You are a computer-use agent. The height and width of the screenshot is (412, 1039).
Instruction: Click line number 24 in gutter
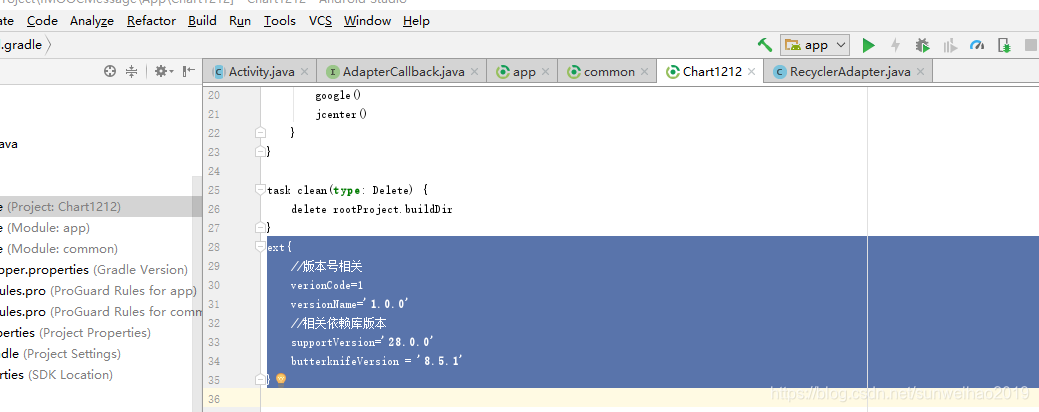[213, 171]
